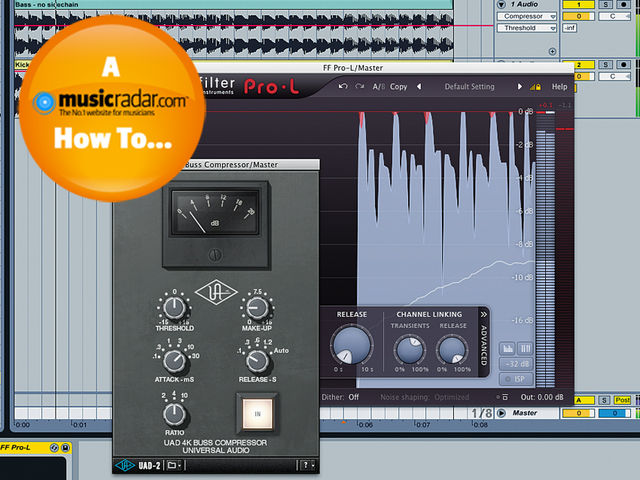Toggle Pro-L A/B comparison
Screen dimensions: 640x480
click(378, 87)
